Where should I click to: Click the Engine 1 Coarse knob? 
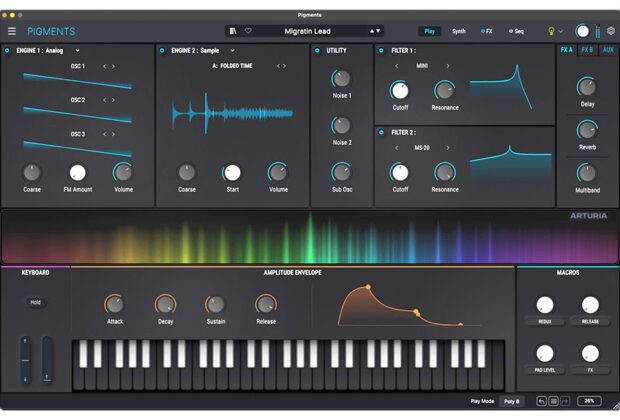[x=32, y=173]
